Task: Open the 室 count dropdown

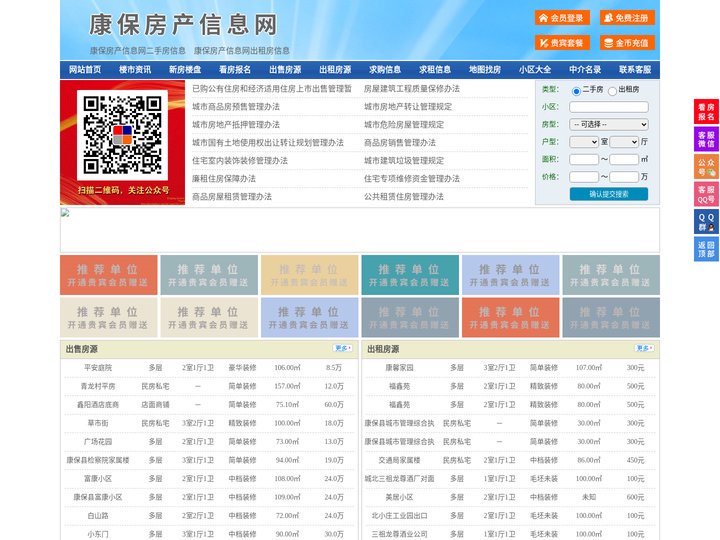Action: click(584, 142)
